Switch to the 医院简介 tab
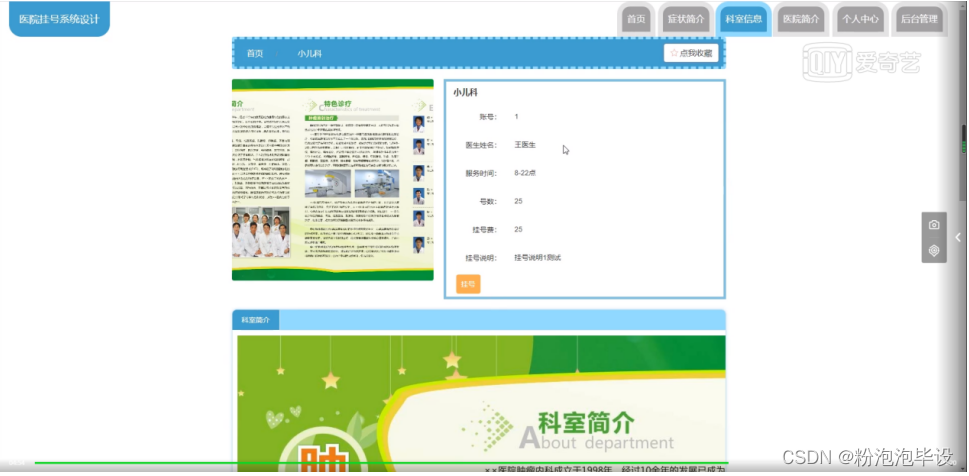The image size is (969, 476). [801, 19]
